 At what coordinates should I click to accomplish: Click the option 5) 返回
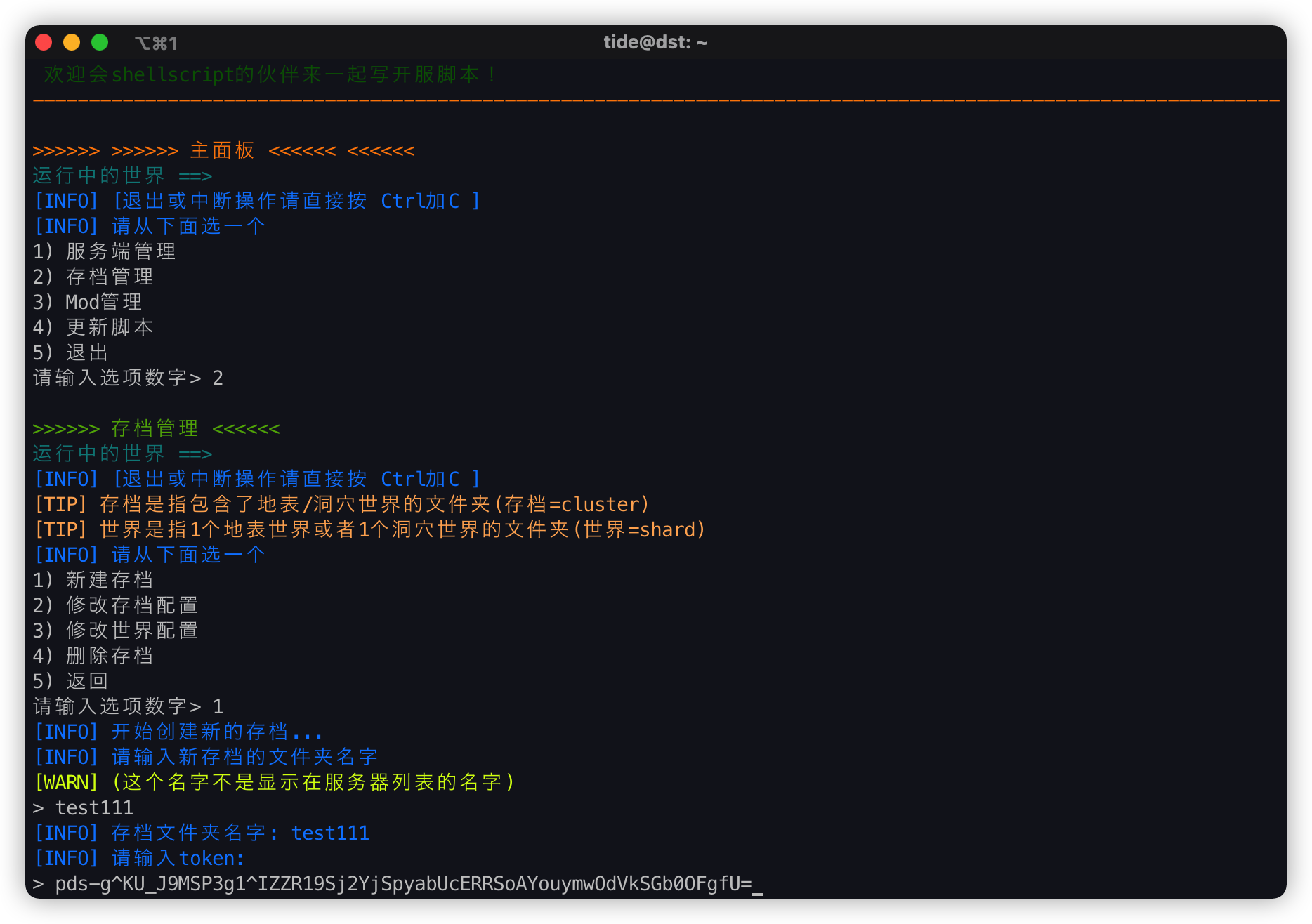[70, 681]
